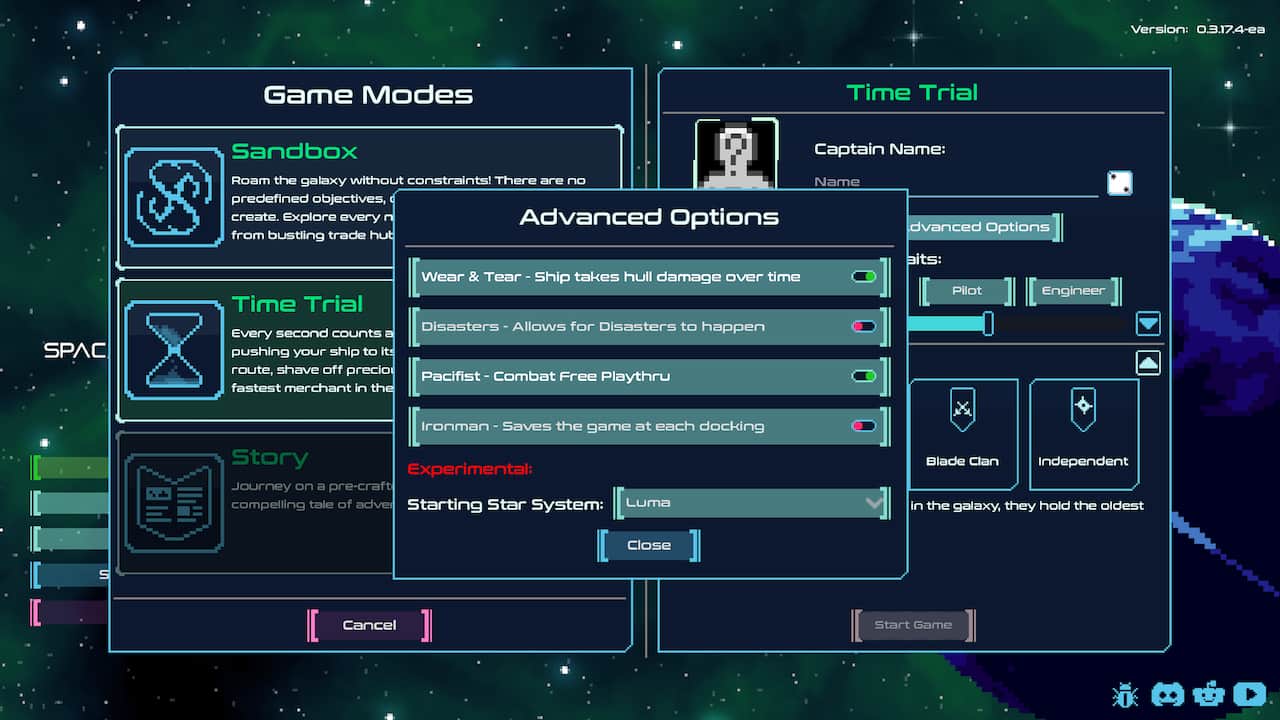Click the red Experimental label

[470, 469]
